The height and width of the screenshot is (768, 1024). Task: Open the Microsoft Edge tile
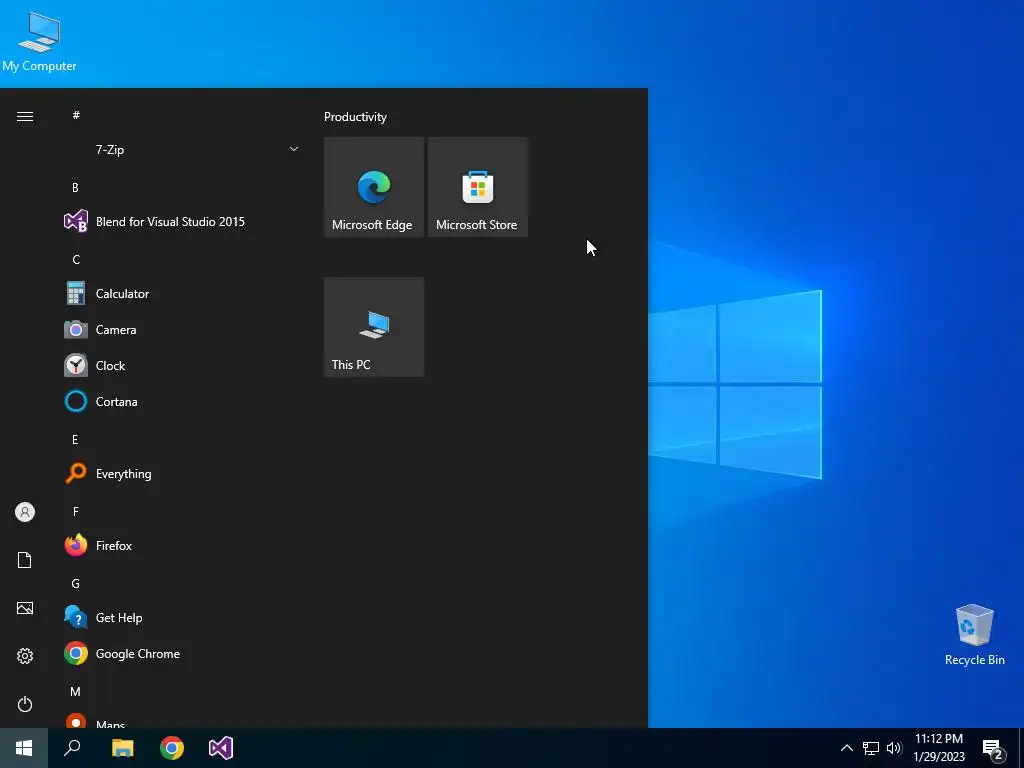pos(374,187)
